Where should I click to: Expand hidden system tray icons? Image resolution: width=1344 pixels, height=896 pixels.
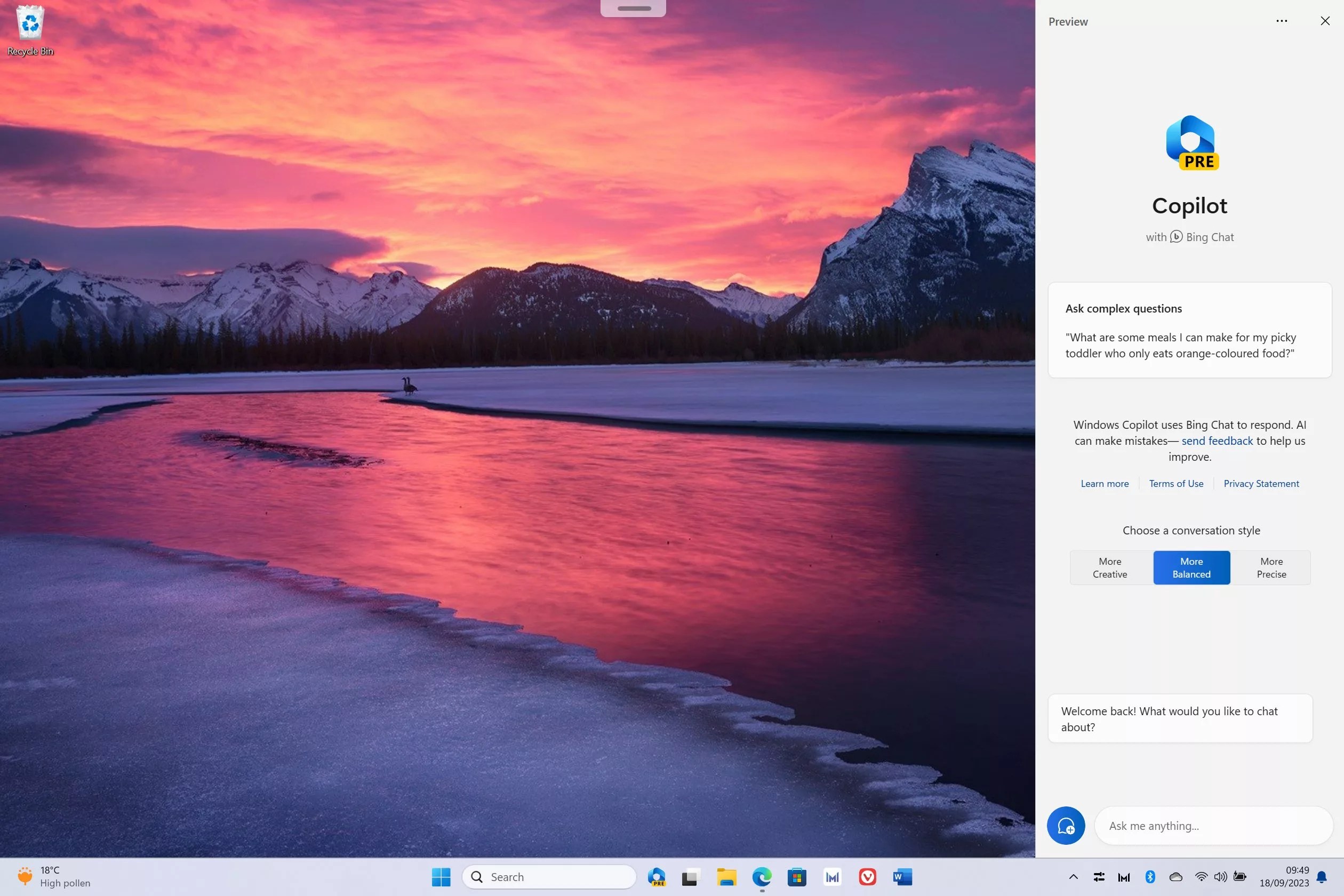[x=1073, y=877]
